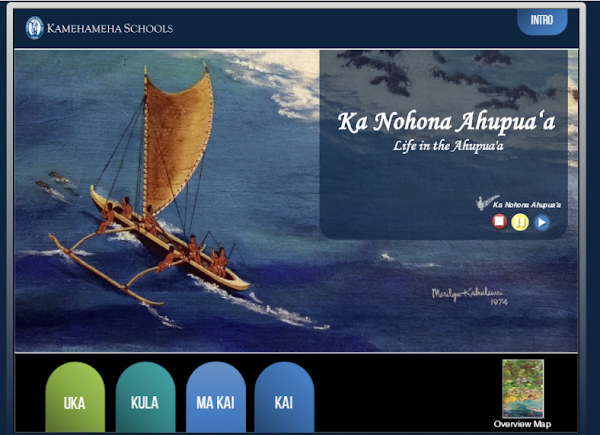Pause the music with yellow button

coord(520,222)
